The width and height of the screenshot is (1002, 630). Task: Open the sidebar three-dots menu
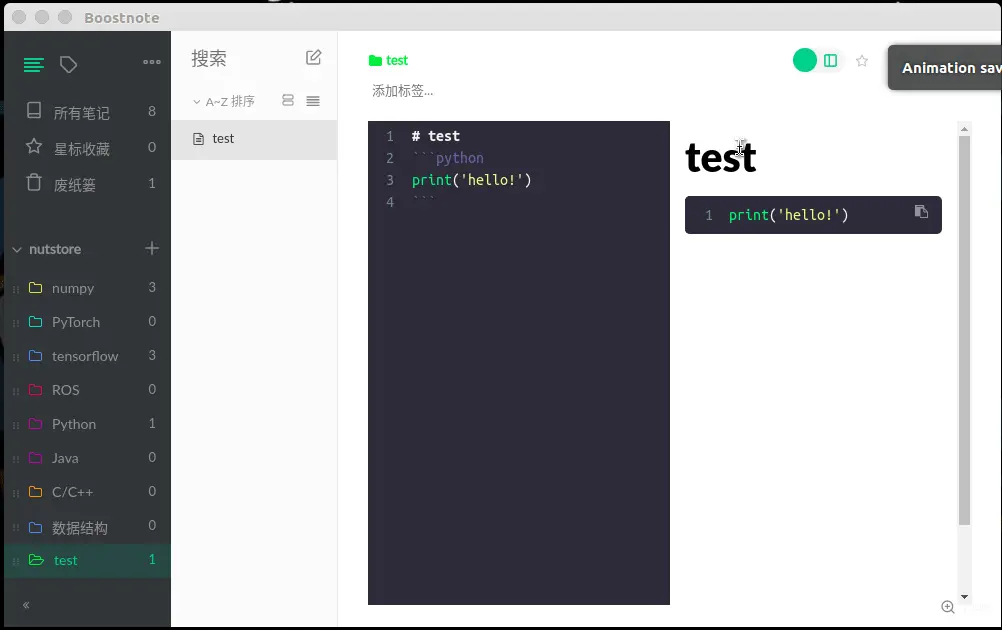151,62
